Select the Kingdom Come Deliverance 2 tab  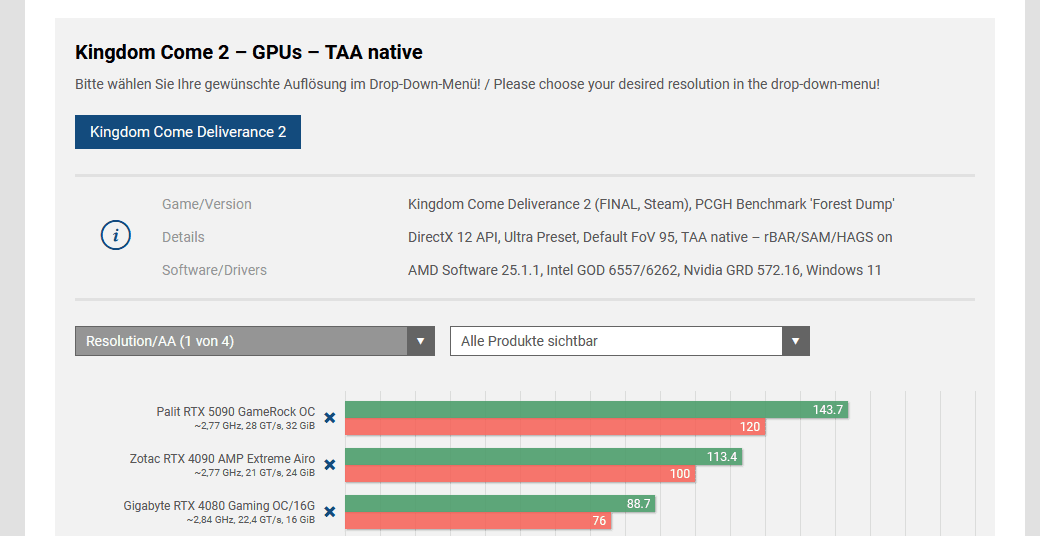(x=188, y=132)
